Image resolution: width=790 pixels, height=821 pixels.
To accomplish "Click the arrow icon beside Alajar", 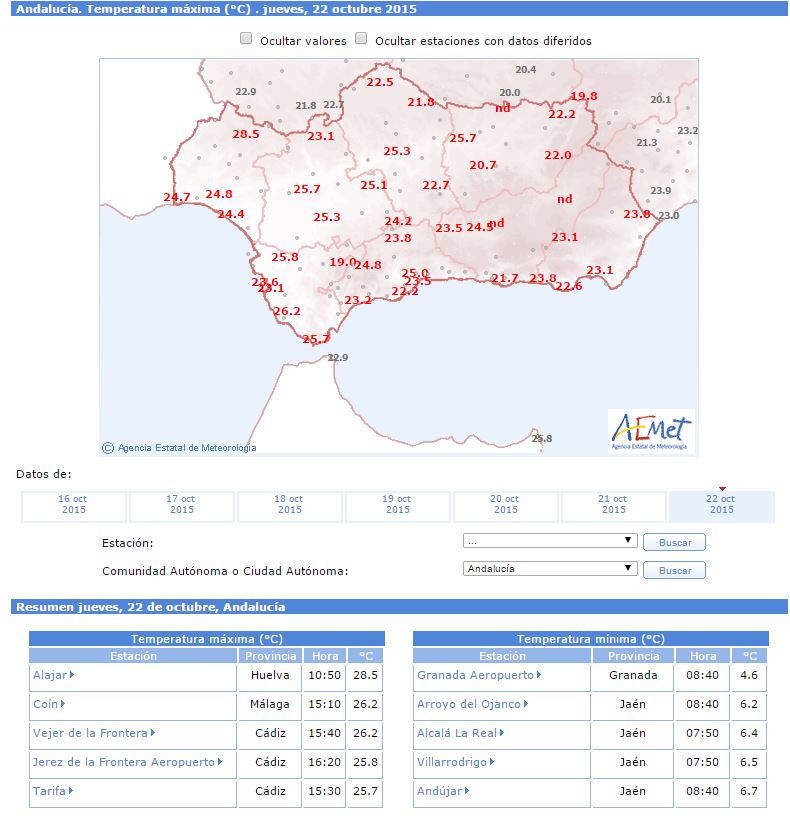I will tap(72, 674).
